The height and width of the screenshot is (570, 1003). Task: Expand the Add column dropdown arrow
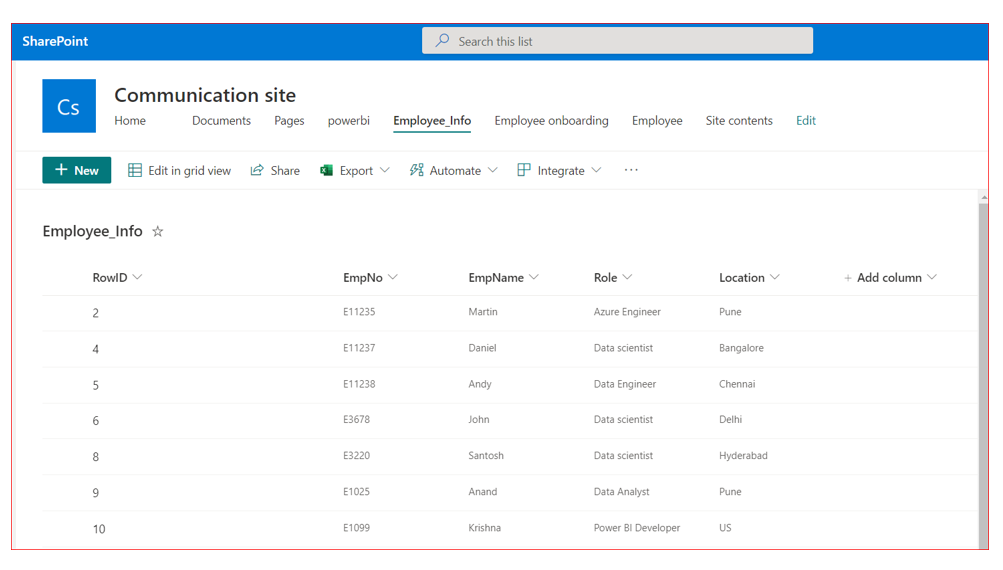coord(932,277)
